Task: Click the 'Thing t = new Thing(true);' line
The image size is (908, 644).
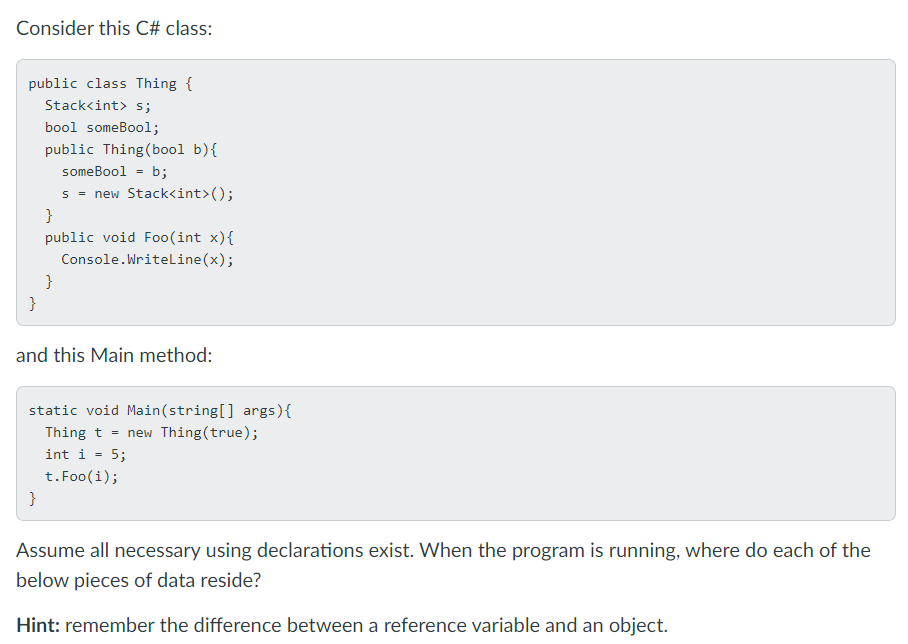Action: tap(152, 433)
